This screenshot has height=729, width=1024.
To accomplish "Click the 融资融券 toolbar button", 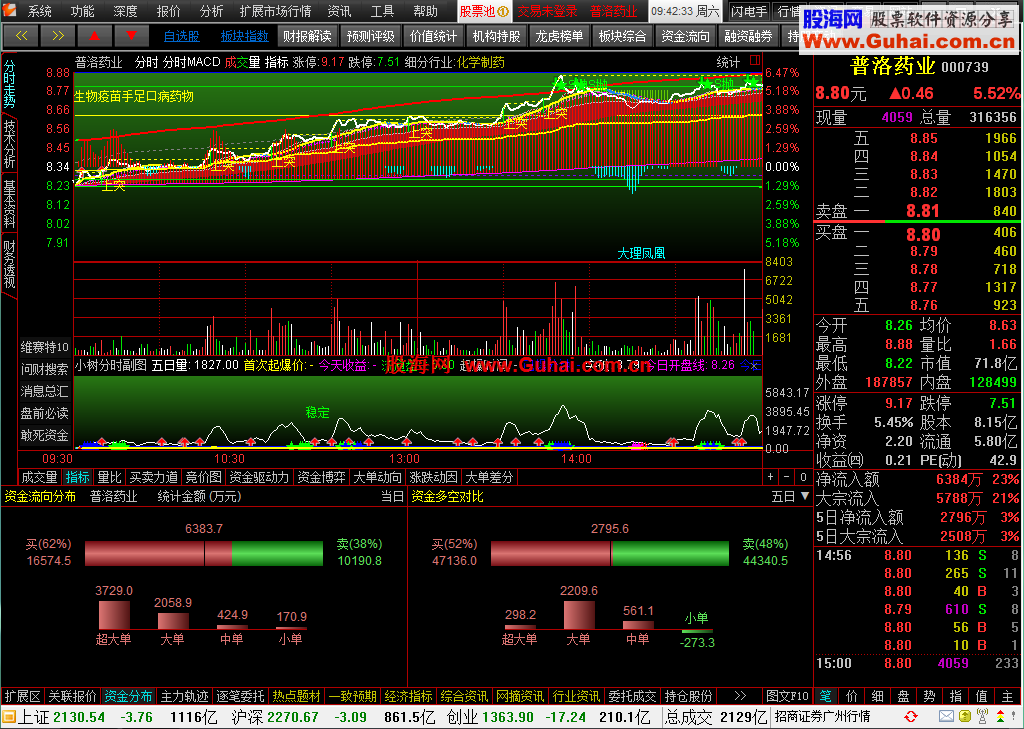I will click(x=748, y=37).
